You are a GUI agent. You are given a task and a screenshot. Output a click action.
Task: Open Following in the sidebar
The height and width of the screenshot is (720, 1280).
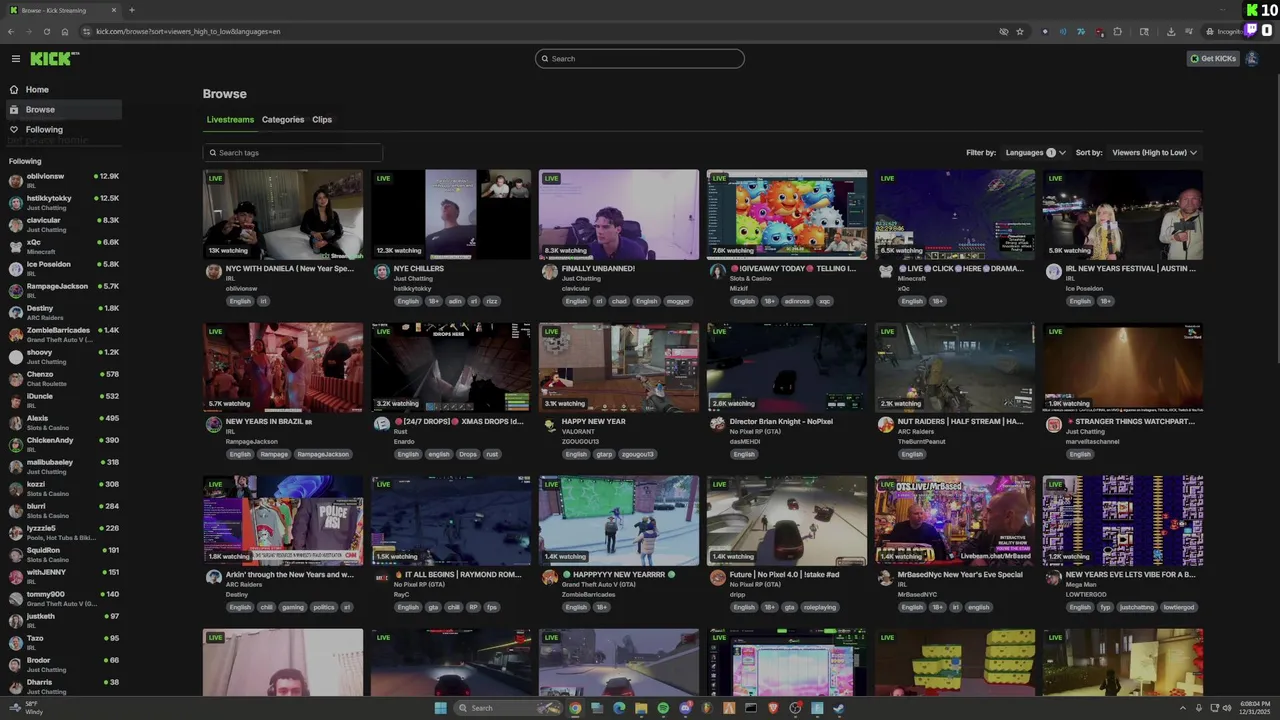[64, 130]
